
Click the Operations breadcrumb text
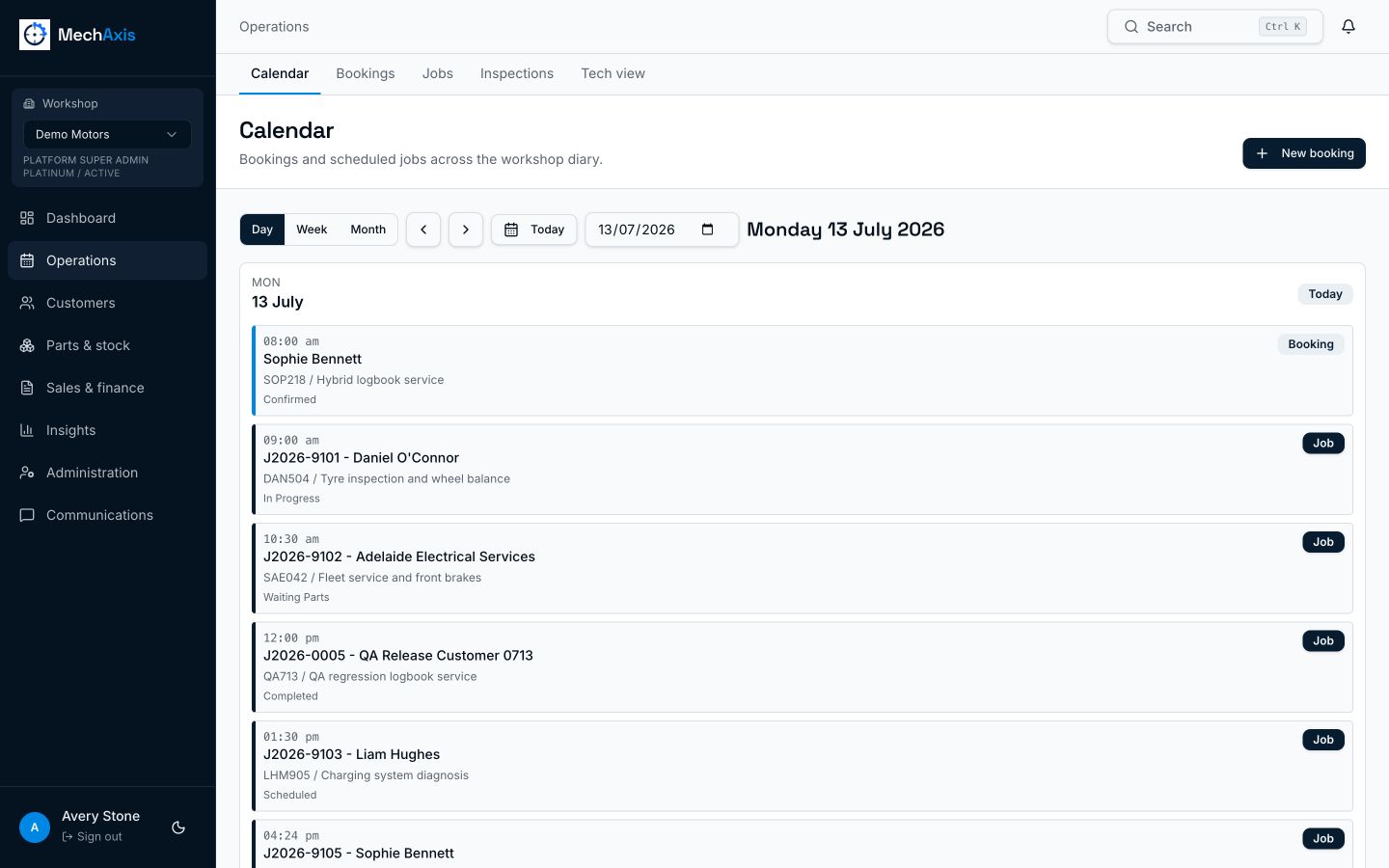click(x=274, y=27)
